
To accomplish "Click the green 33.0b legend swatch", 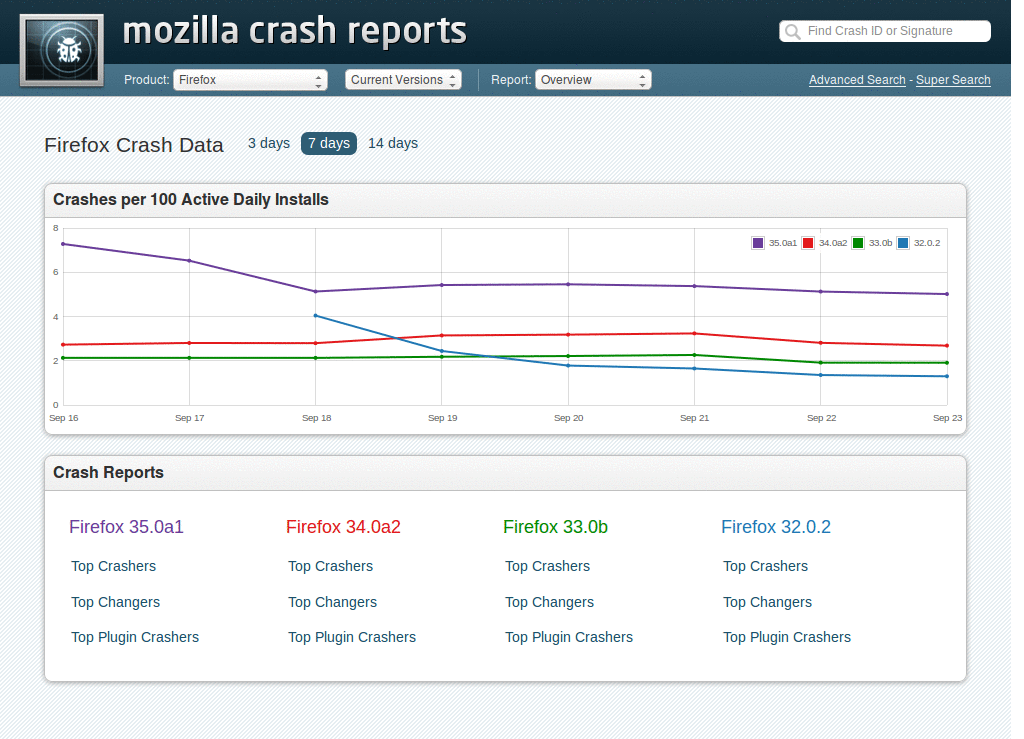I will (858, 243).
